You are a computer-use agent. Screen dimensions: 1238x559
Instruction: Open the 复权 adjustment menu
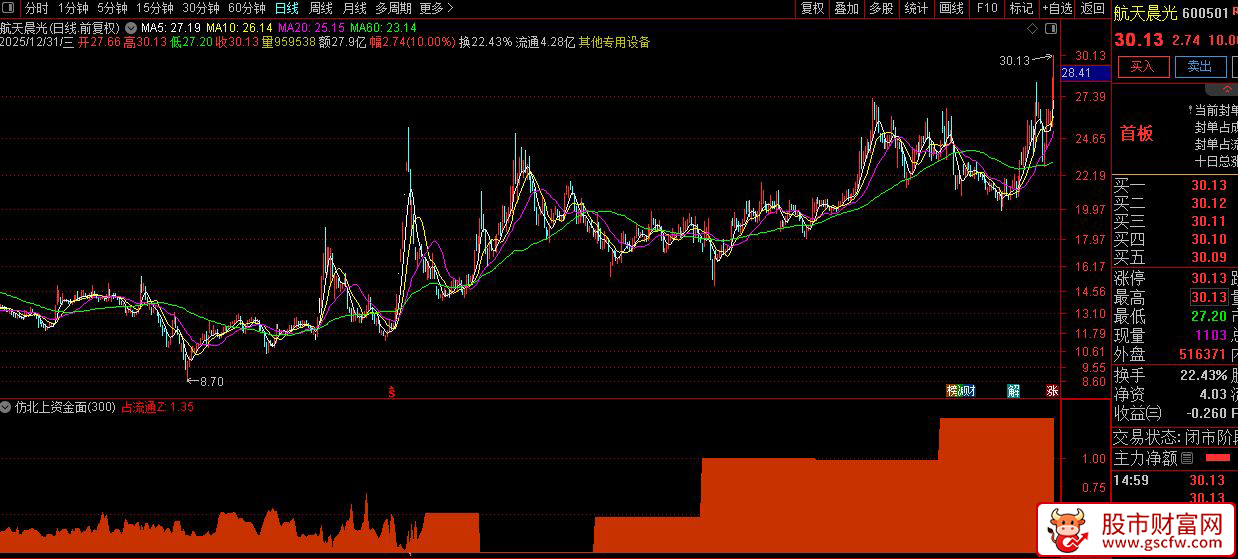click(x=813, y=8)
